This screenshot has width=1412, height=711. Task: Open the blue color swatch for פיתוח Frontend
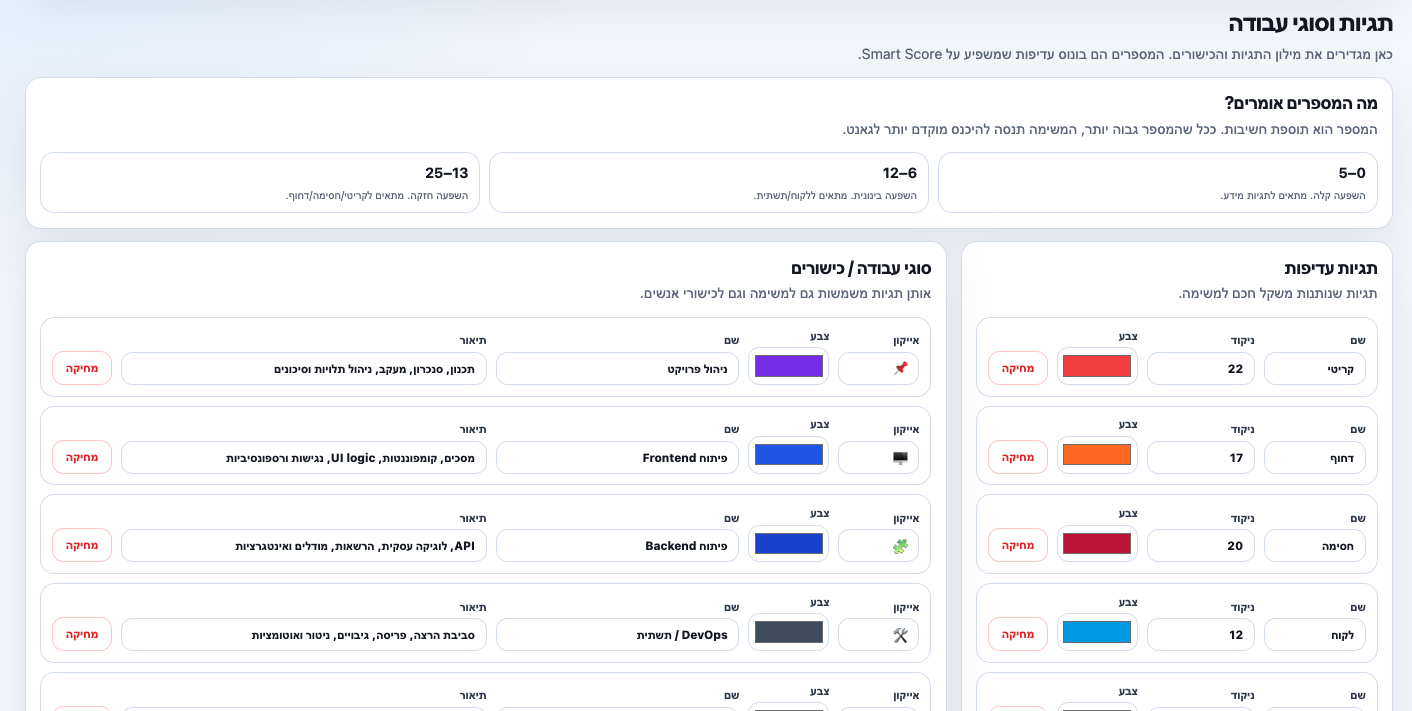point(789,455)
